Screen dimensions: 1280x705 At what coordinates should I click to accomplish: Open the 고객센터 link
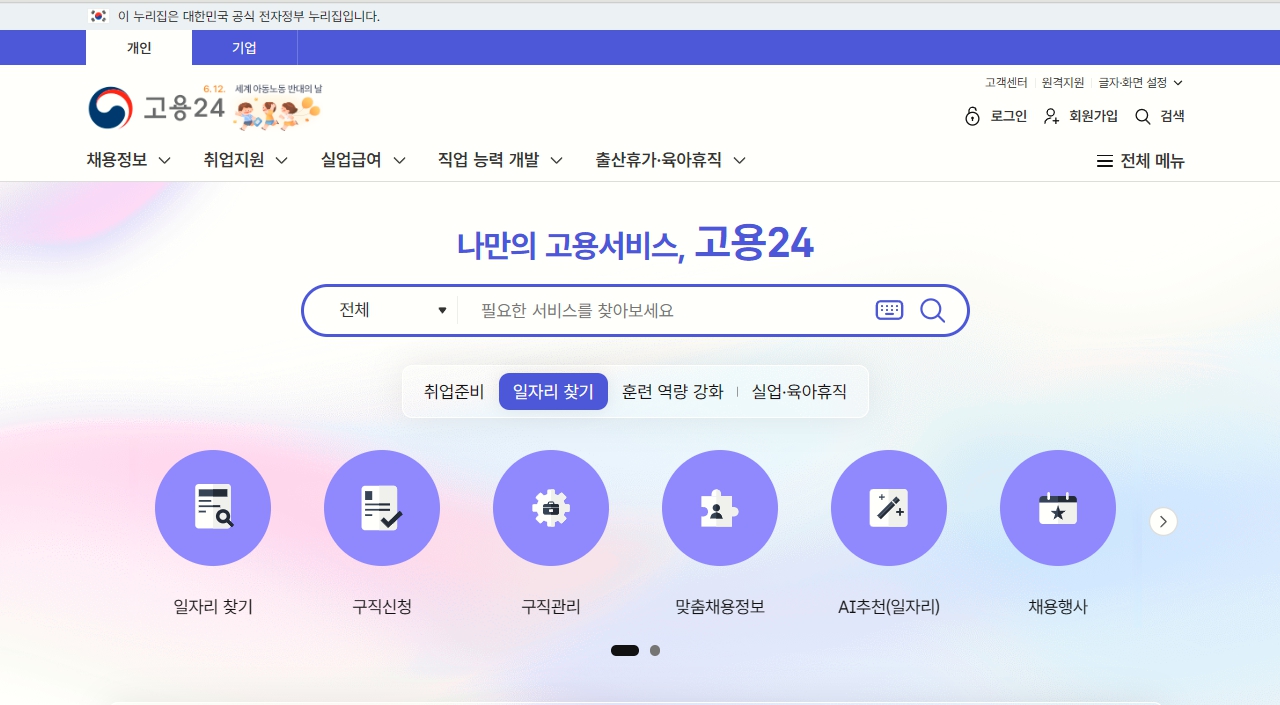click(x=1006, y=83)
